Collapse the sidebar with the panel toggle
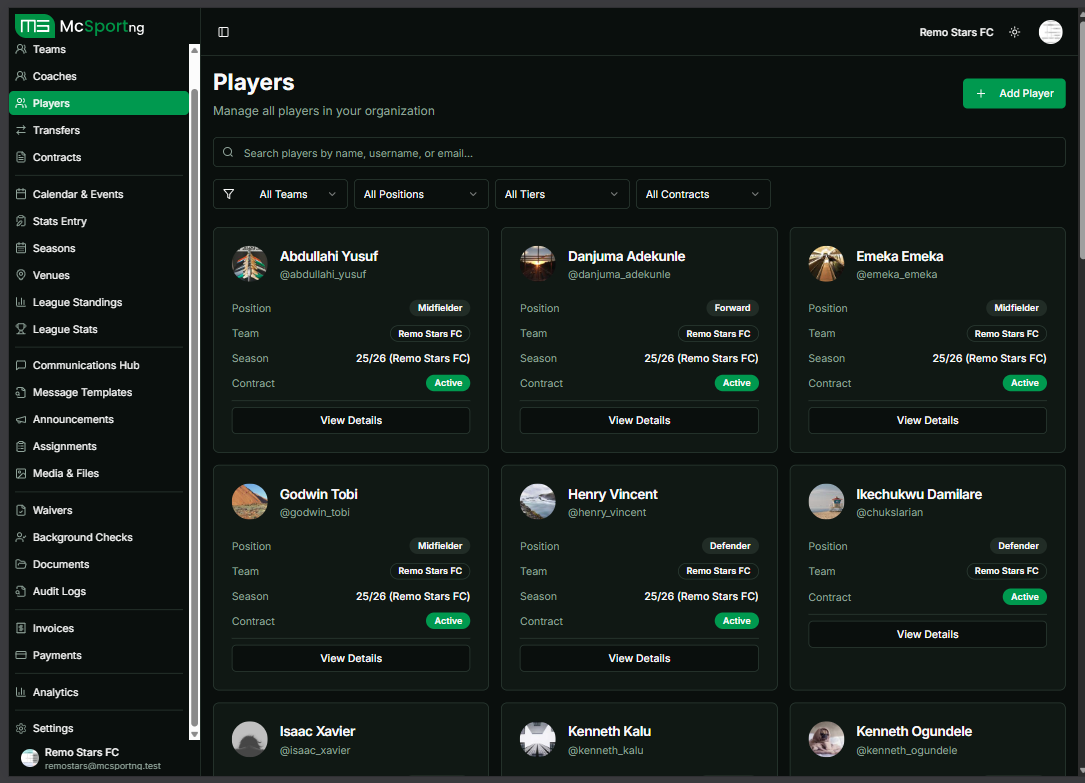Viewport: 1085px width, 783px height. pyautogui.click(x=223, y=31)
